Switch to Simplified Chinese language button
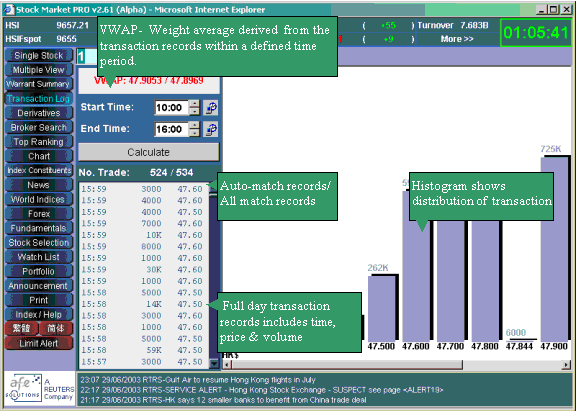This screenshot has width=576, height=411. pyautogui.click(x=55, y=328)
